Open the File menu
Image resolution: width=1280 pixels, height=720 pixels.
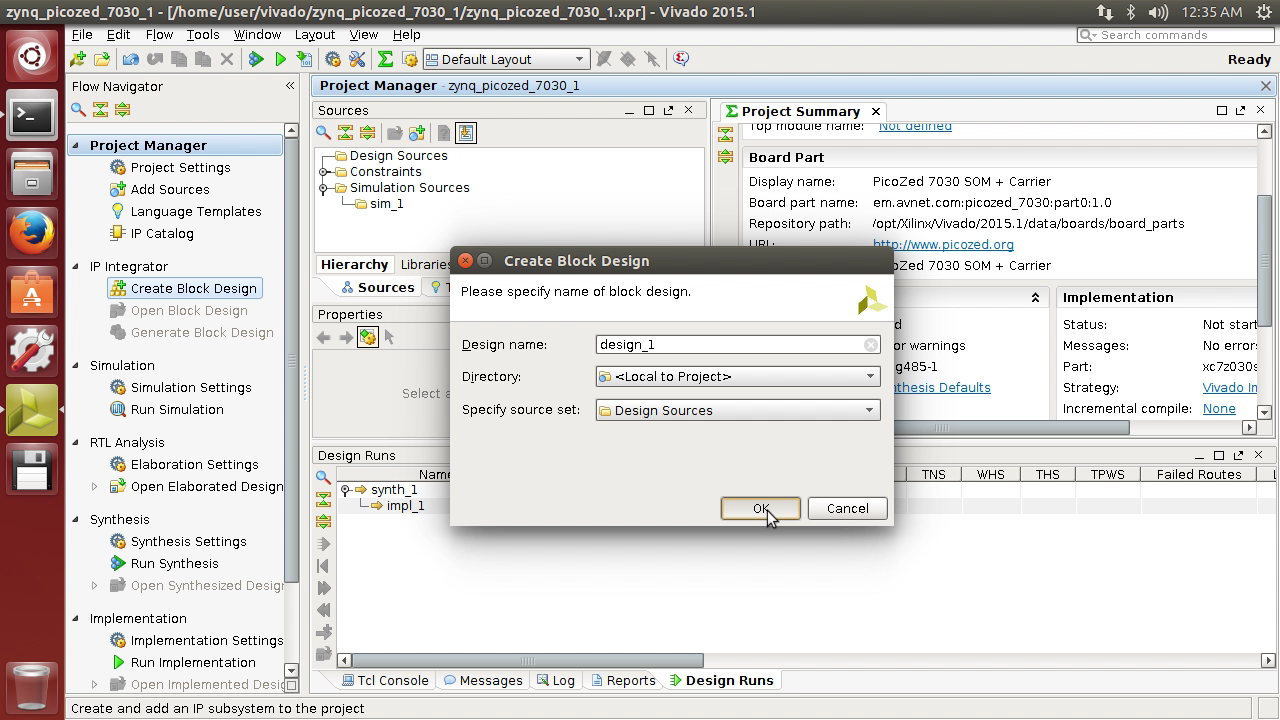pos(82,34)
